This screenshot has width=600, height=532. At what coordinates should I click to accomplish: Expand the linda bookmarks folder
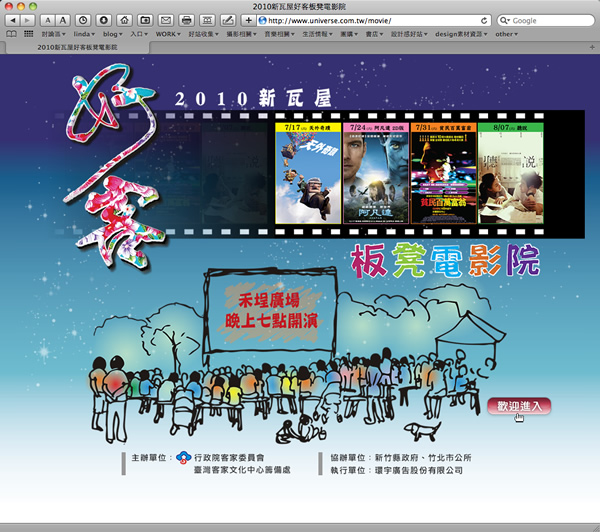point(84,34)
